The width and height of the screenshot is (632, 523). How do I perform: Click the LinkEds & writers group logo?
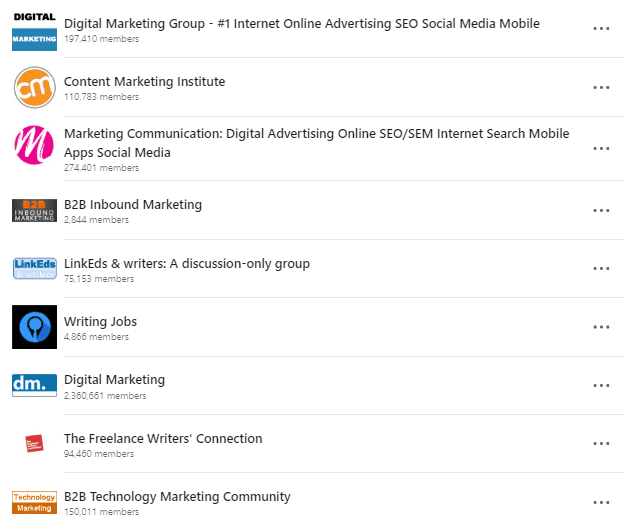[34, 268]
